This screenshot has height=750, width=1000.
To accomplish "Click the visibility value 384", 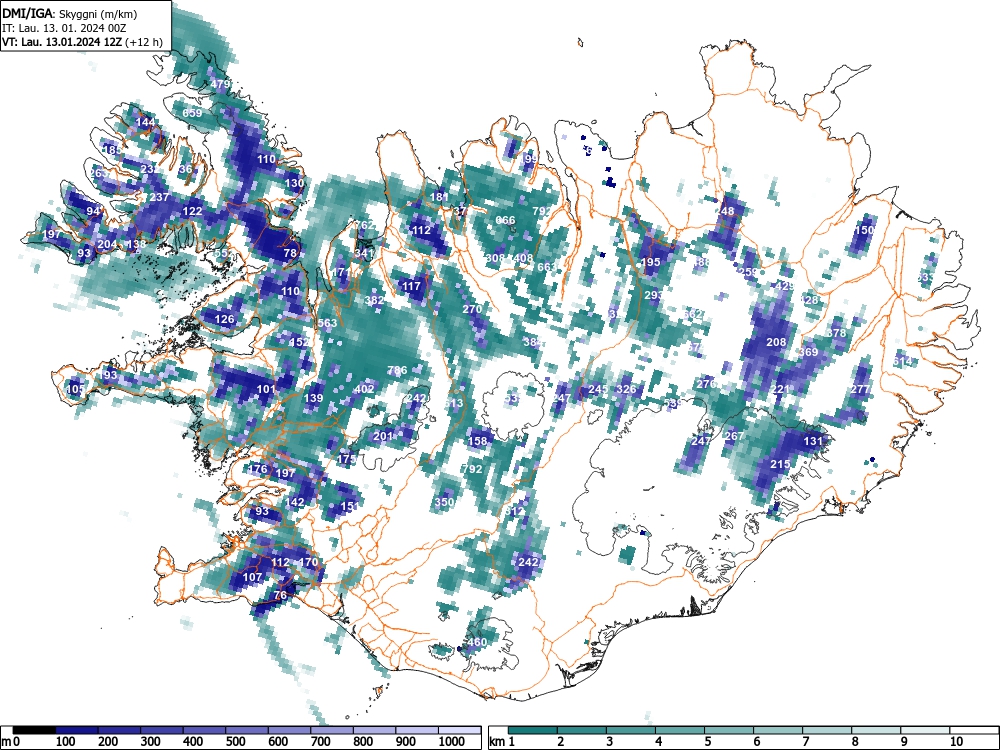I will [532, 342].
